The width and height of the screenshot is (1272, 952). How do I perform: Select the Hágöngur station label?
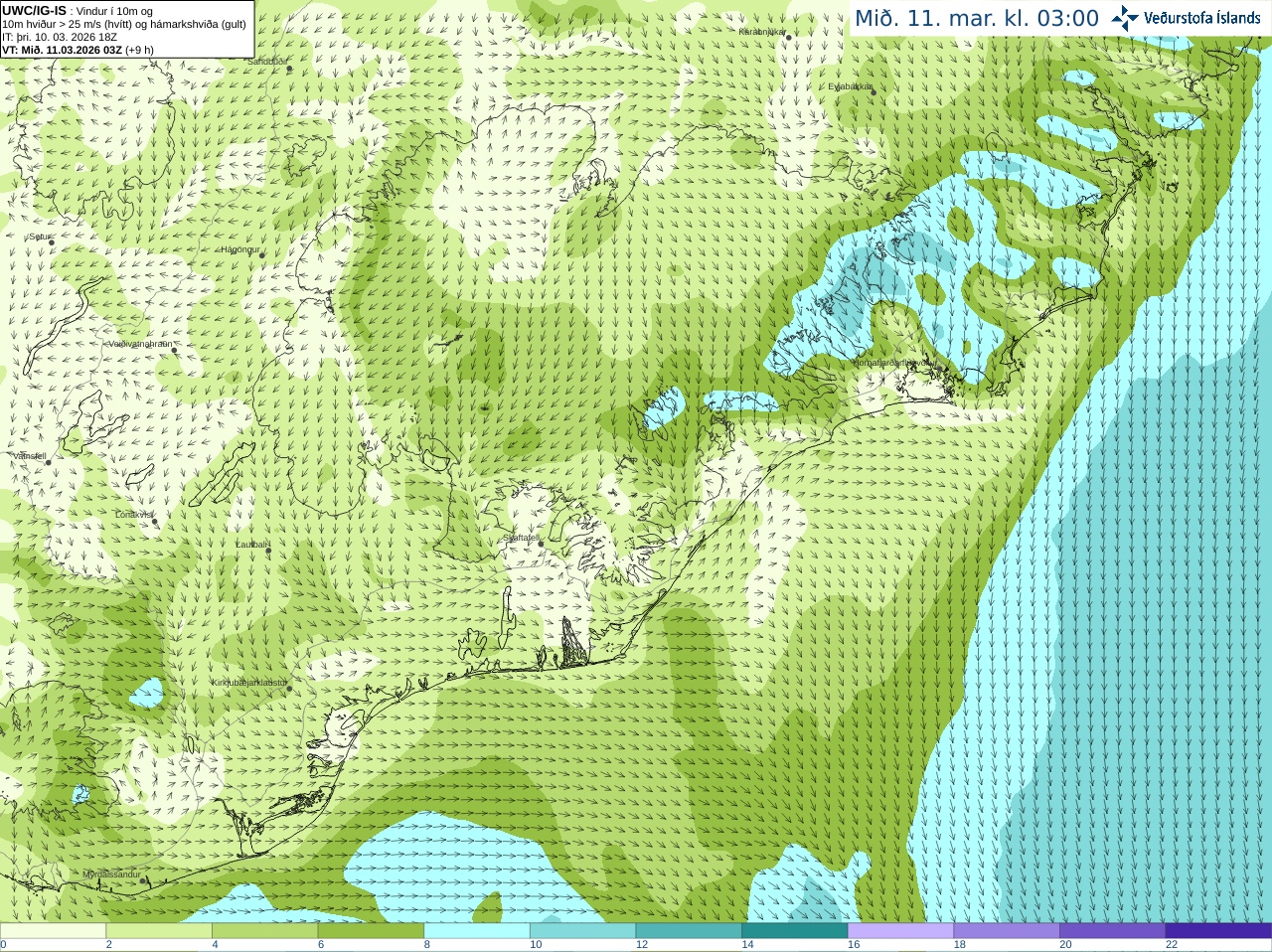[x=239, y=249]
